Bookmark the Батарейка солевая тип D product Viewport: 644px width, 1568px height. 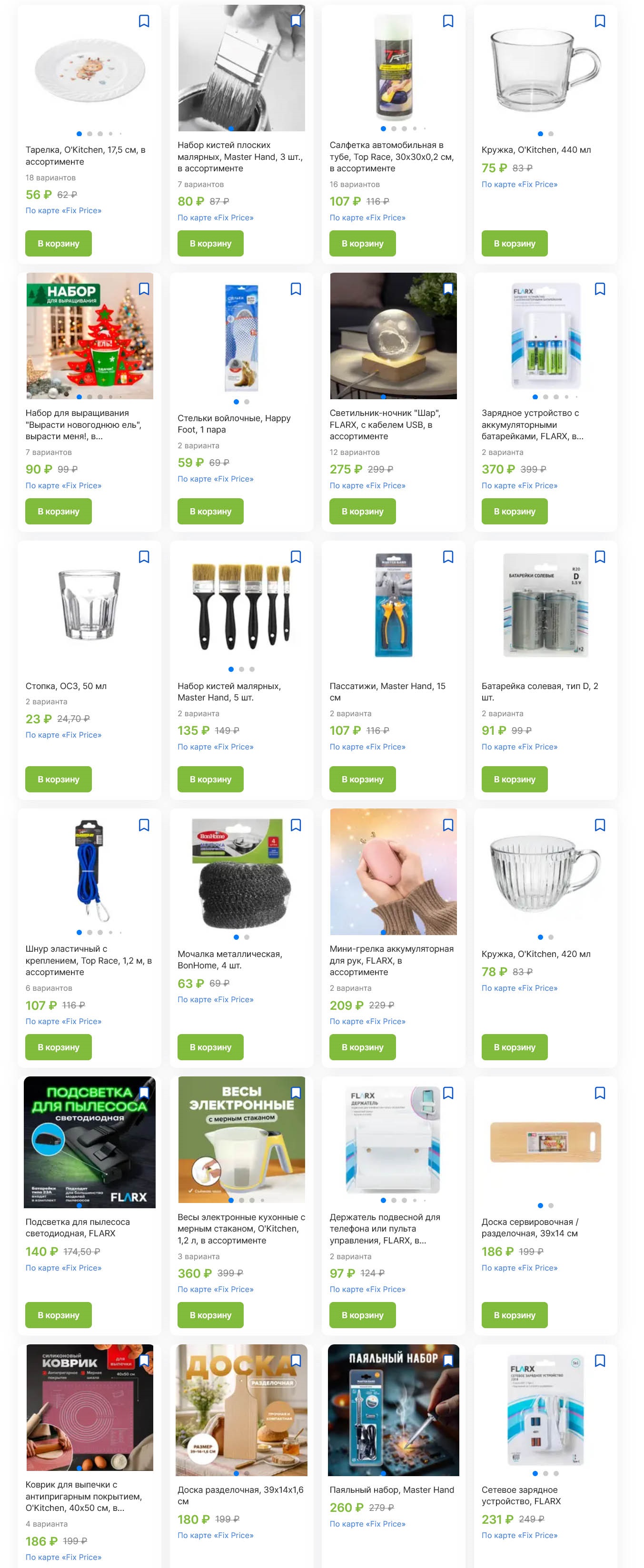(x=600, y=557)
